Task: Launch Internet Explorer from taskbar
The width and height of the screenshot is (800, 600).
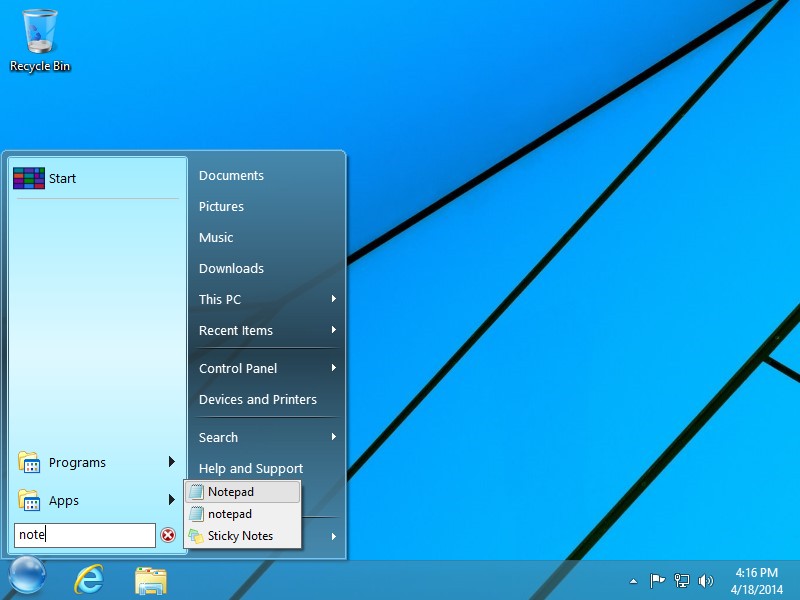Action: pyautogui.click(x=89, y=580)
